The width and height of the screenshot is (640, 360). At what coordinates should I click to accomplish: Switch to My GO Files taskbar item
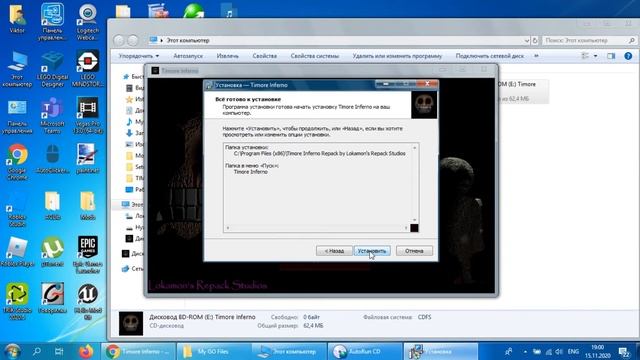[214, 351]
